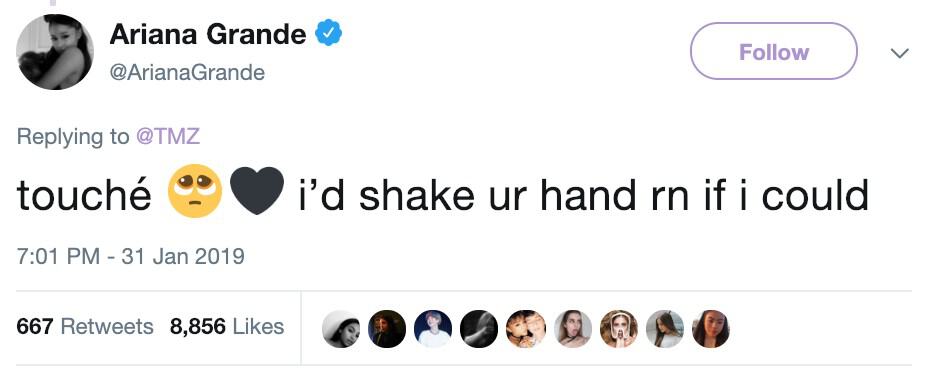
Task: Open the tweet options chevron menu
Action: [900, 53]
